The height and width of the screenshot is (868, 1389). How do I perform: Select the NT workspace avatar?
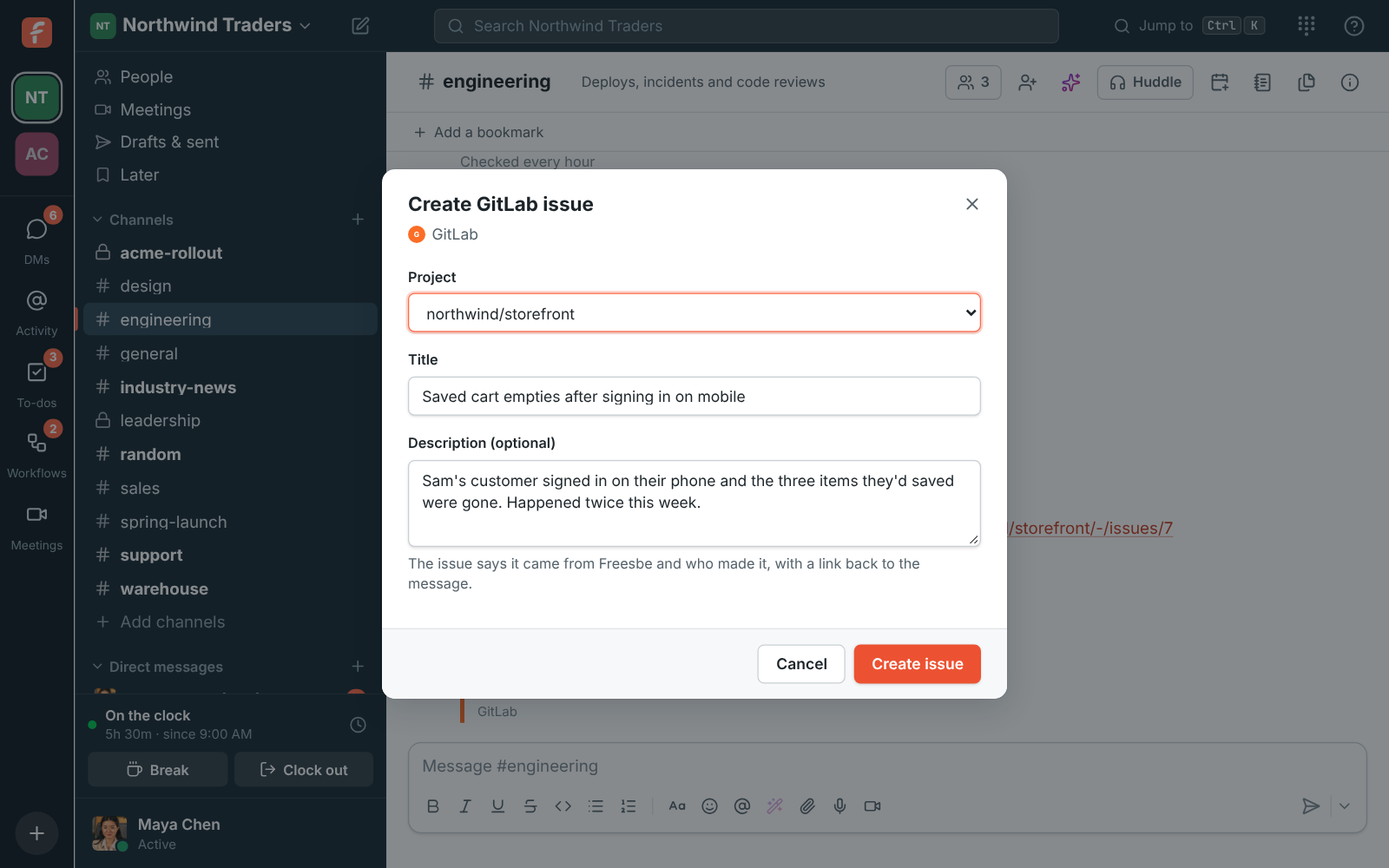tap(36, 97)
